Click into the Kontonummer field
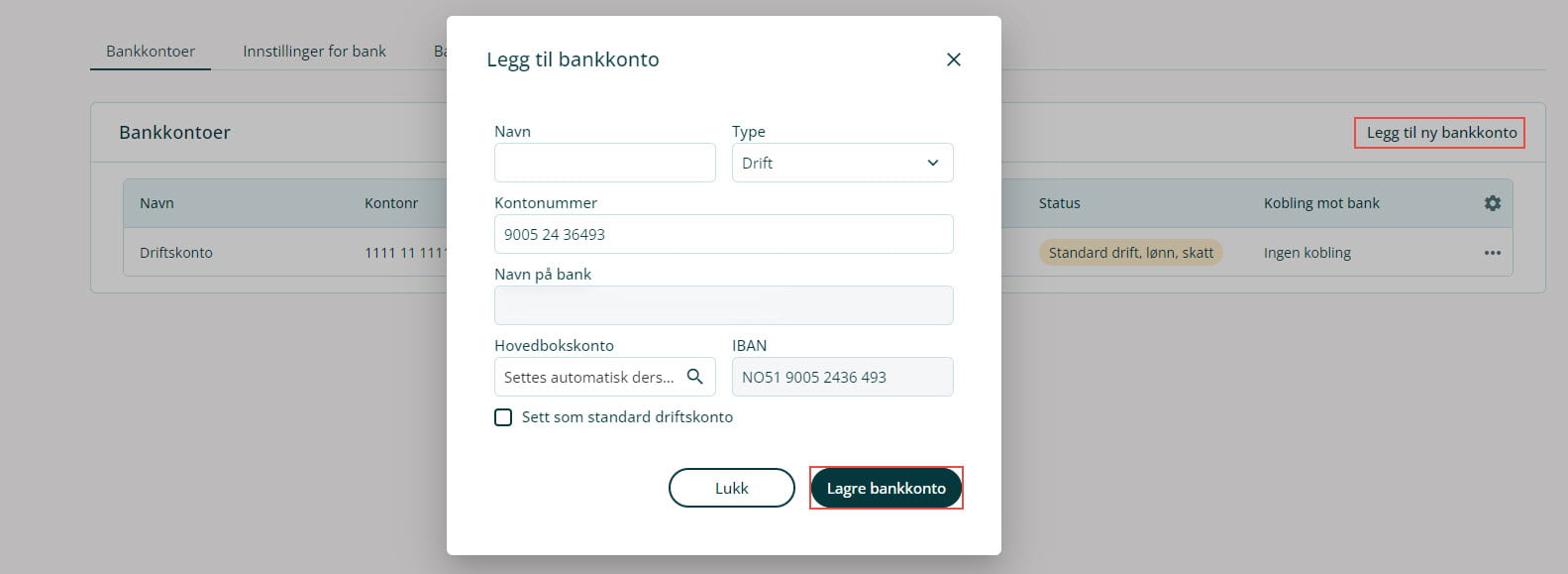The image size is (1568, 574). pos(723,234)
